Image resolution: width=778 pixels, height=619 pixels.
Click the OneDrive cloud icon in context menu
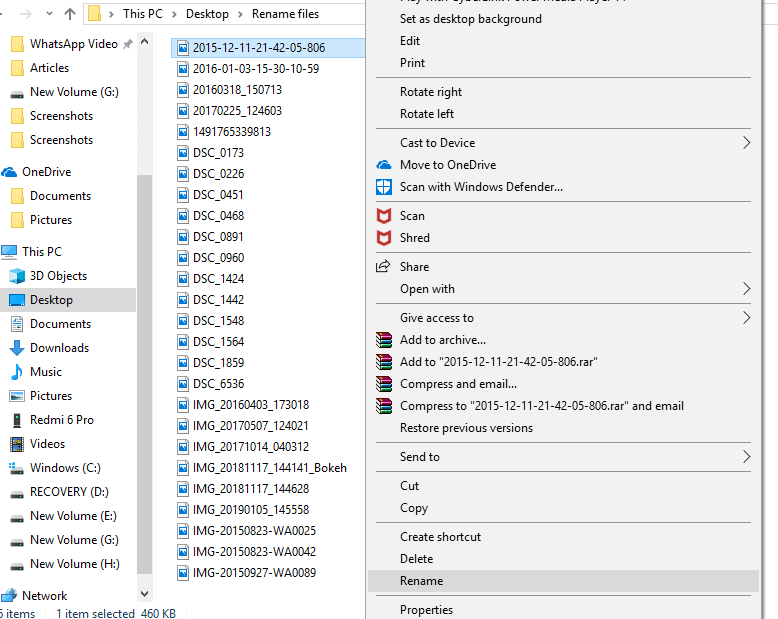[383, 165]
